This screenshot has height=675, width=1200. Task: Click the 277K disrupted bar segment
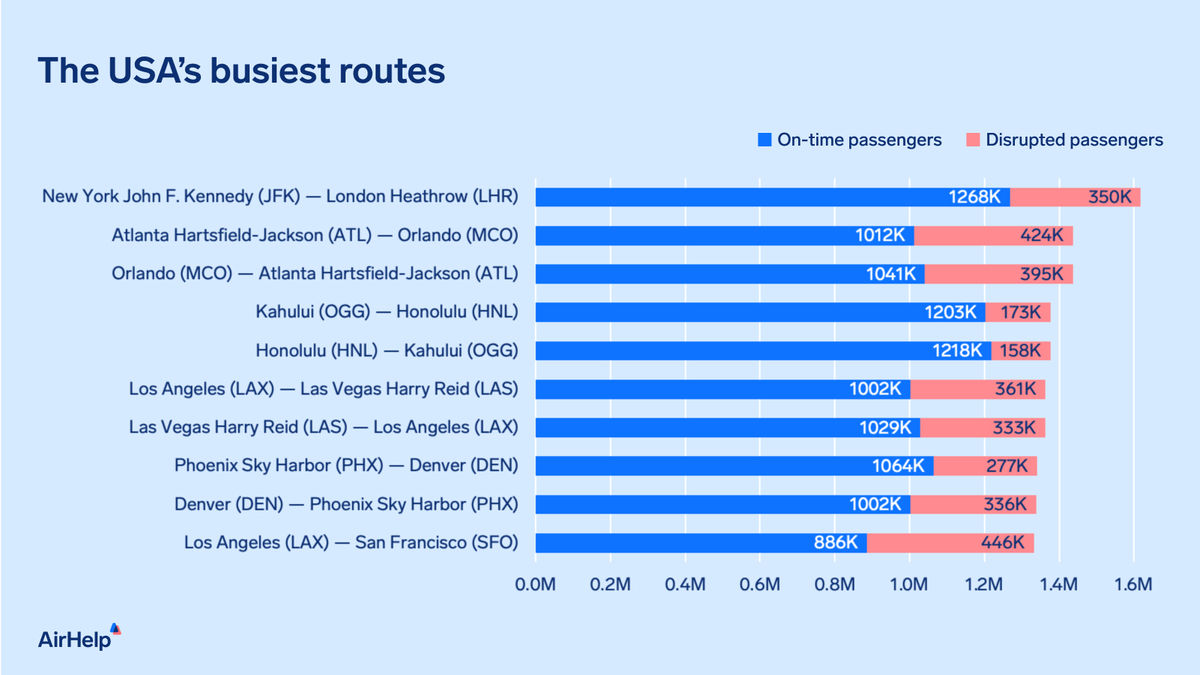point(985,466)
